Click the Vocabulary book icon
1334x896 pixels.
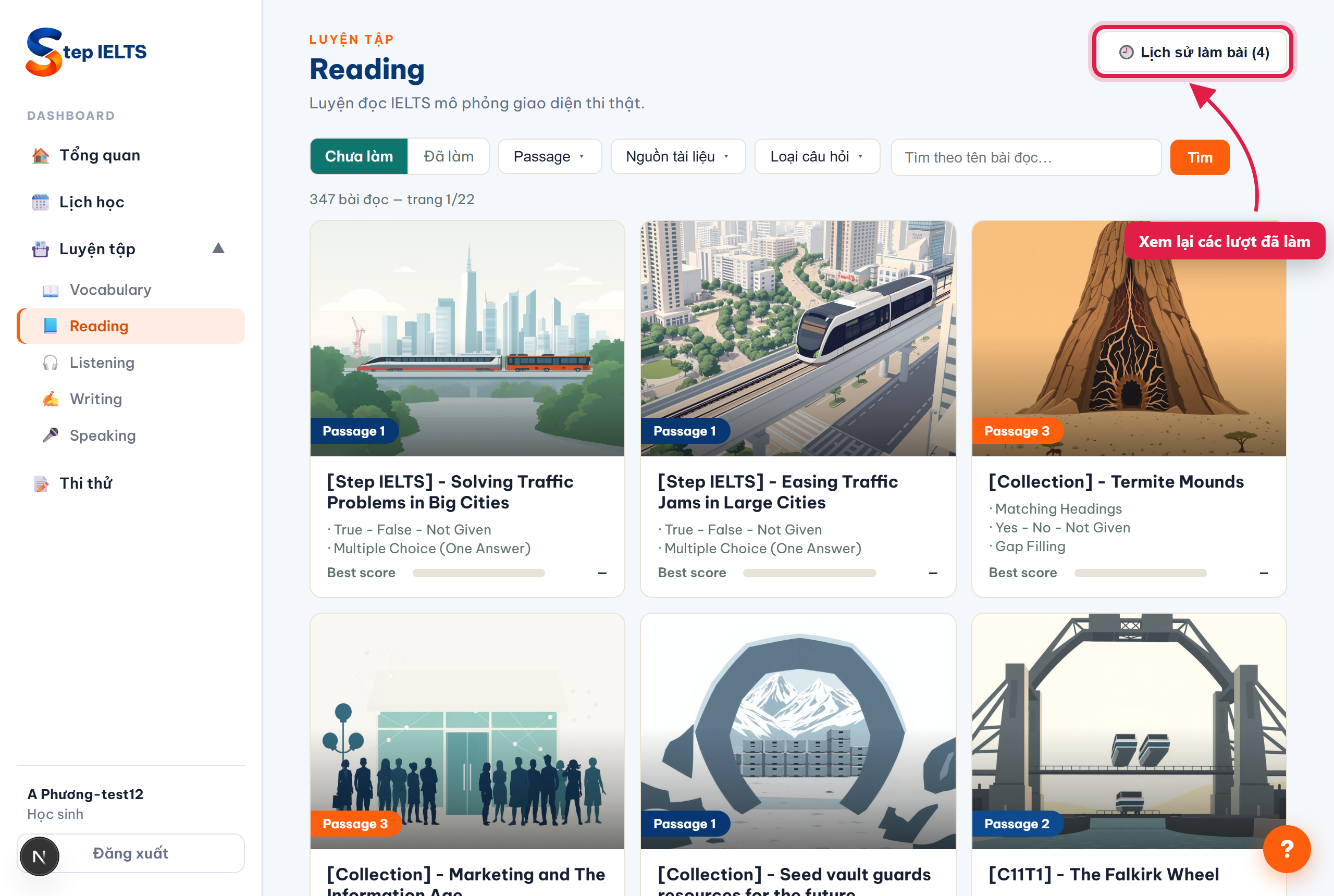click(x=51, y=290)
